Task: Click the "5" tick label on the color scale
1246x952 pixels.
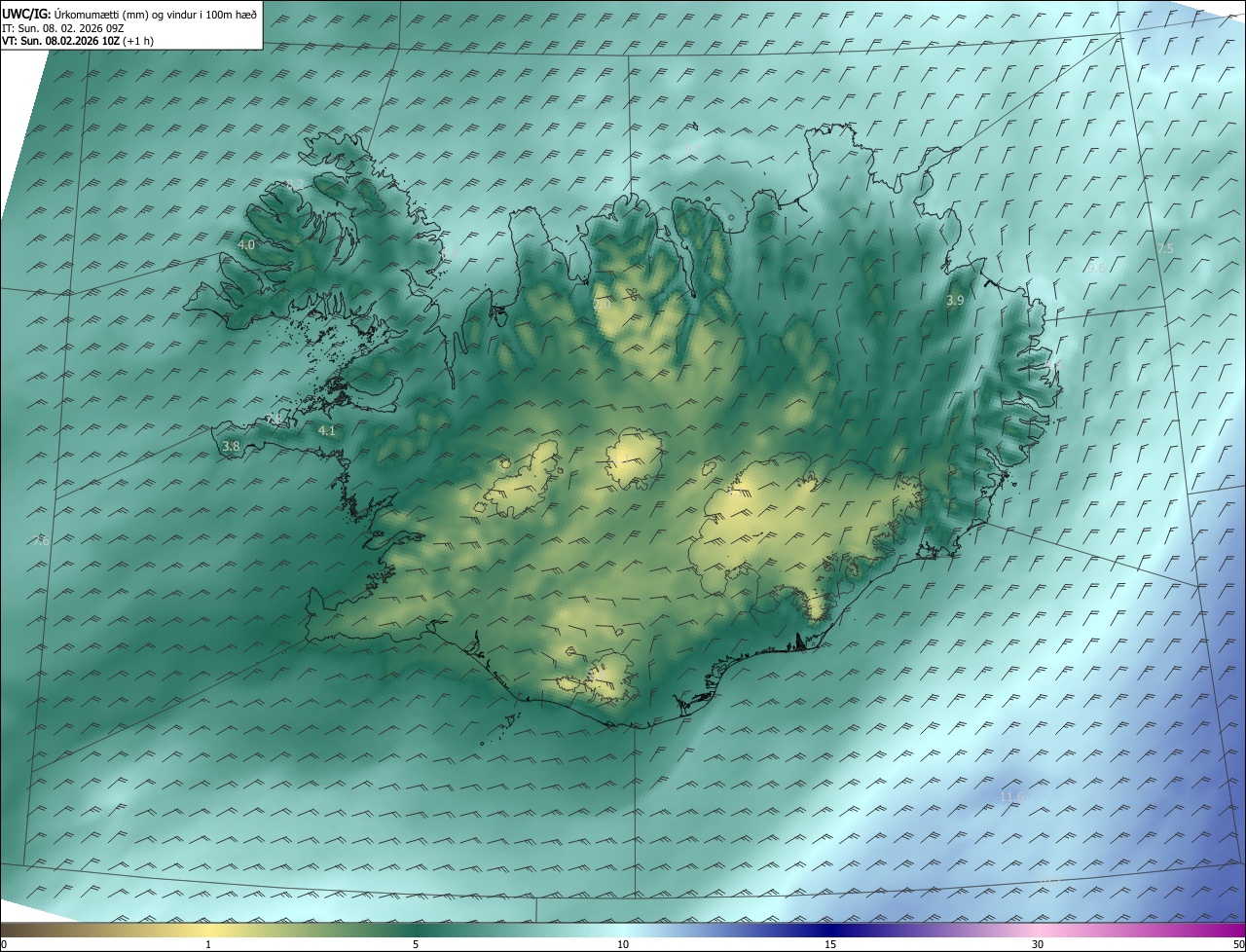Action: [x=416, y=944]
